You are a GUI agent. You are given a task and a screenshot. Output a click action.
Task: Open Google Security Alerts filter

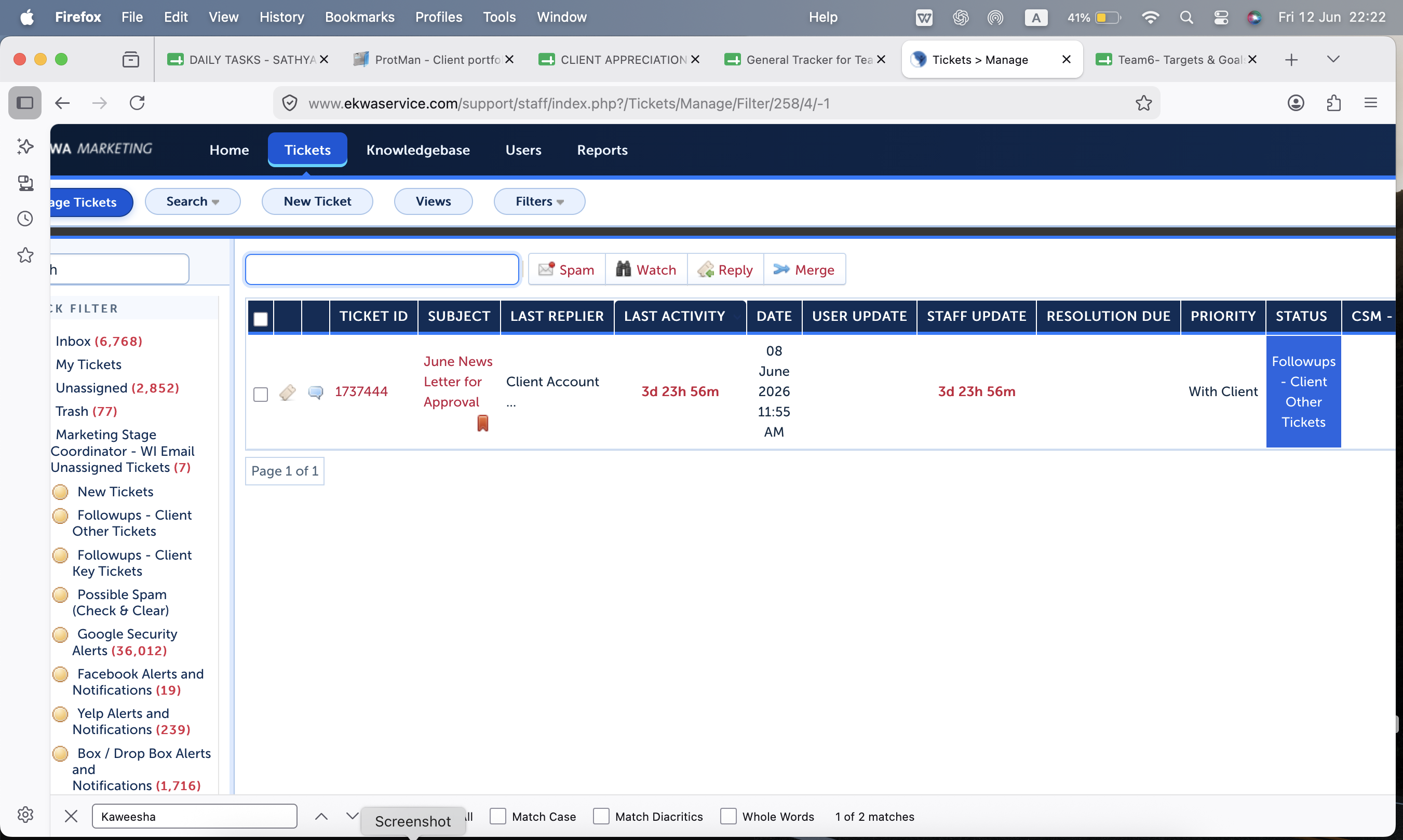(125, 642)
